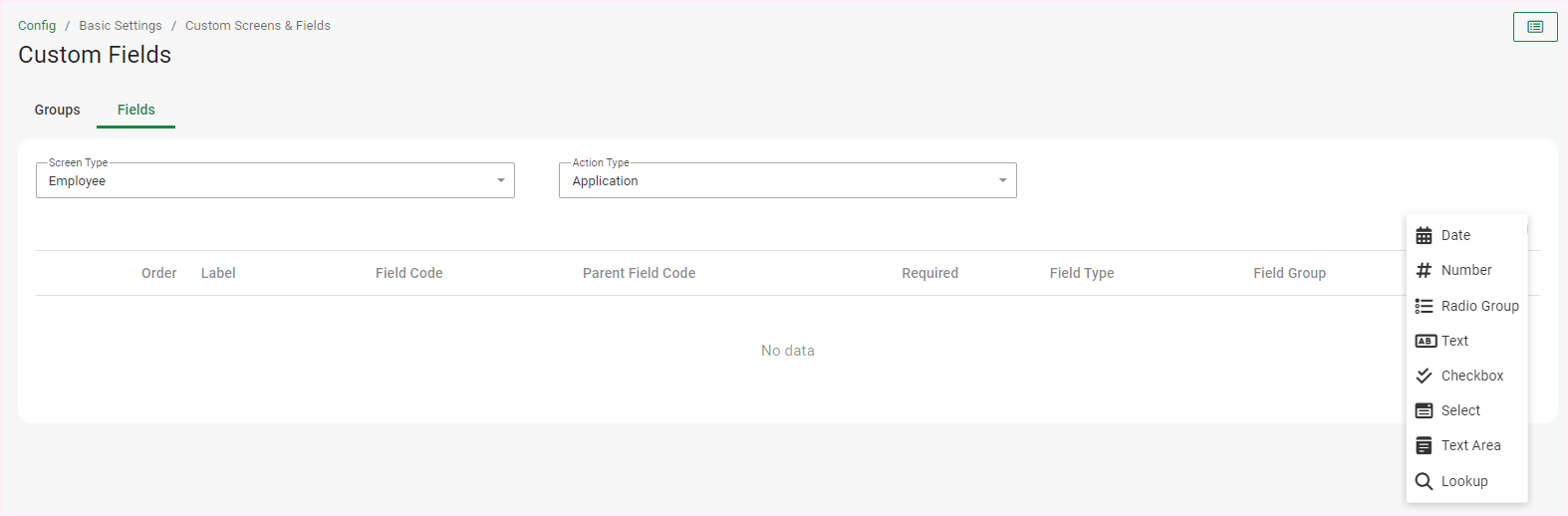Click the Checkbox double-check icon
The image size is (1568, 516).
pyautogui.click(x=1424, y=376)
